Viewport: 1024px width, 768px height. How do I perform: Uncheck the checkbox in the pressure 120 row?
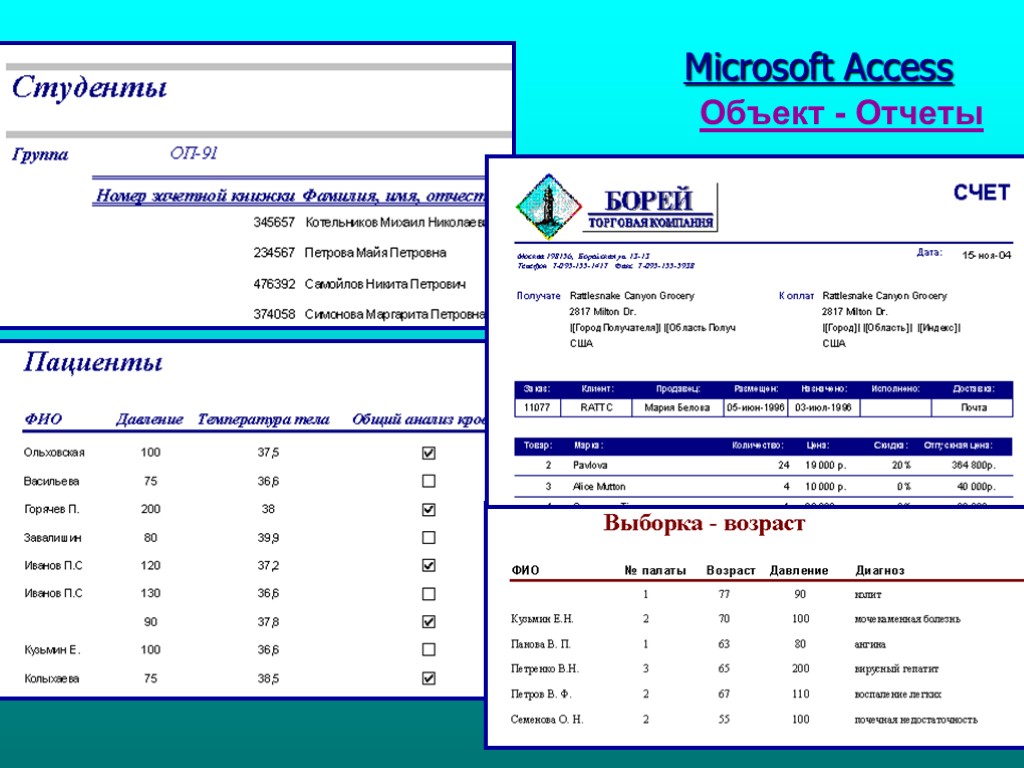pos(428,566)
